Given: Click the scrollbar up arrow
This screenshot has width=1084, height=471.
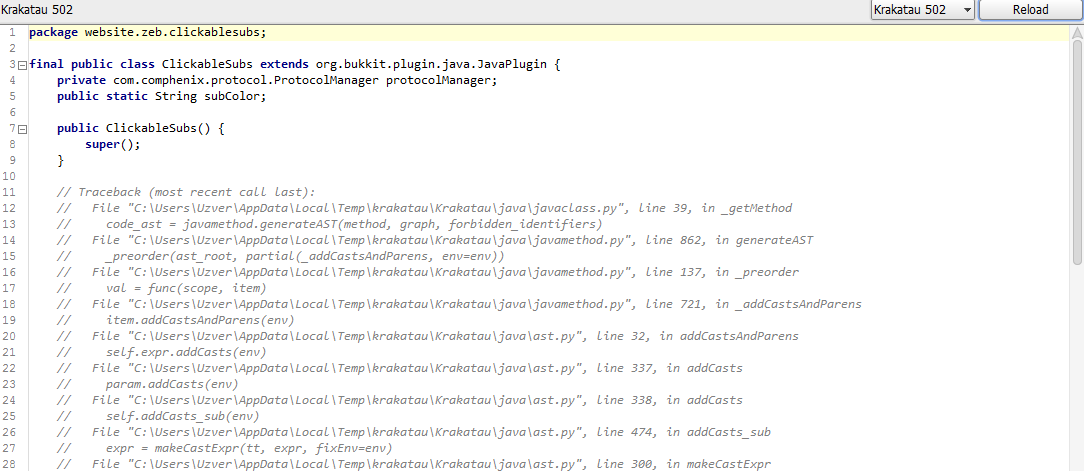Looking at the screenshot, I should pos(1077,33).
